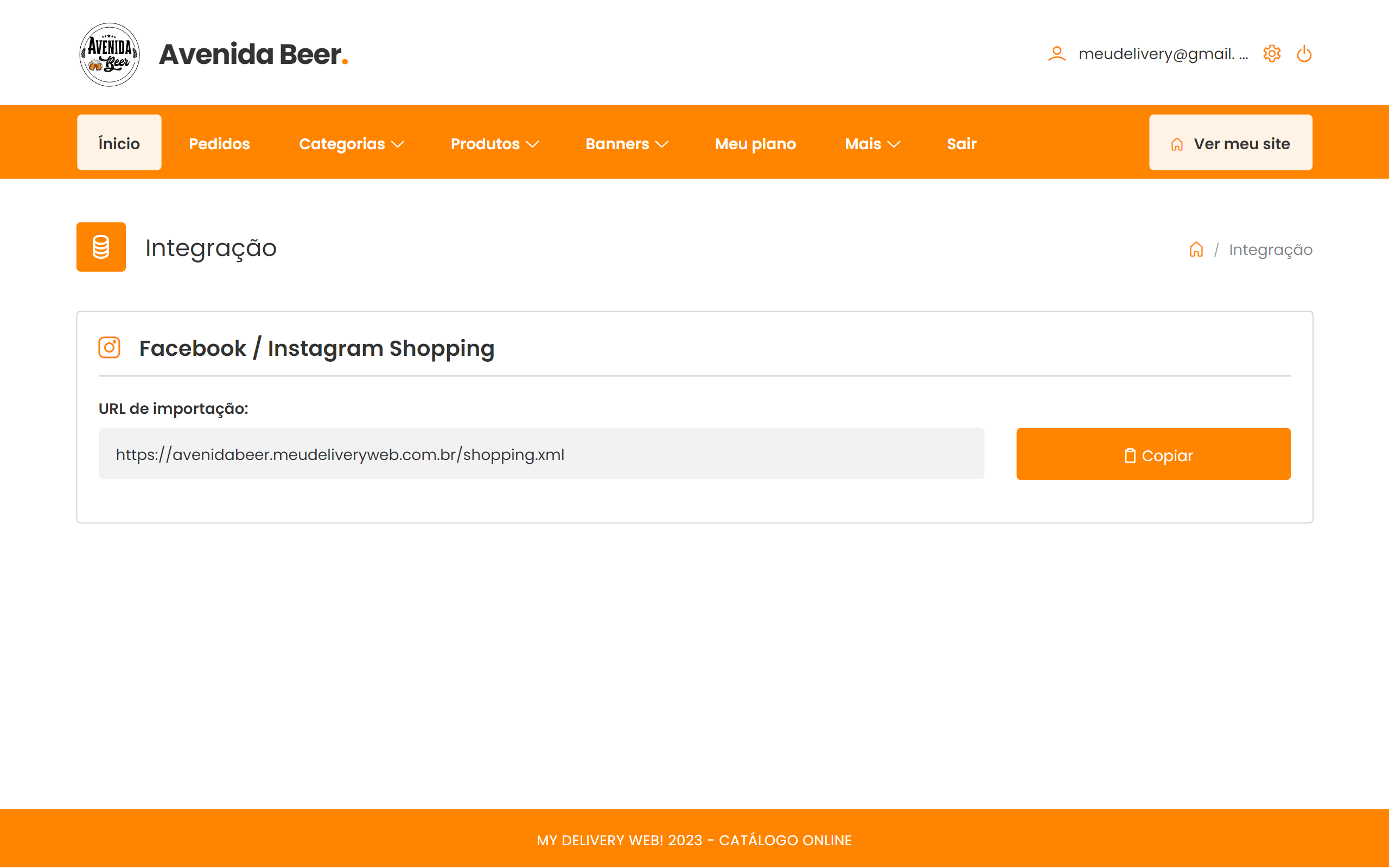Viewport: 1389px width, 868px height.
Task: Click Sair in the navigation bar
Action: pos(961,144)
